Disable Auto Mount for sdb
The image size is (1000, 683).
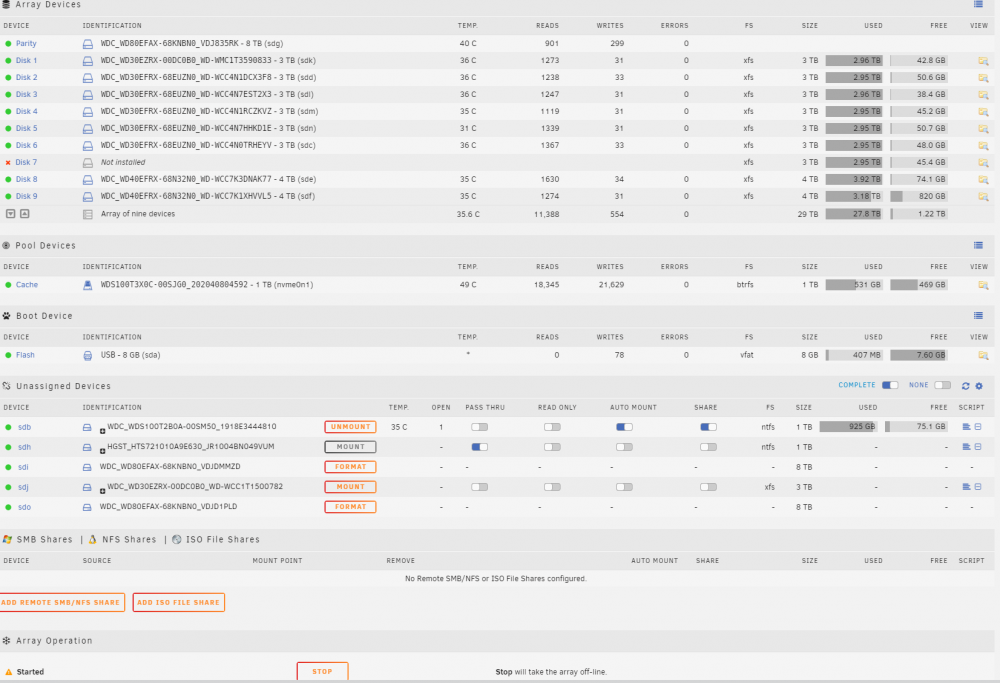tap(624, 427)
